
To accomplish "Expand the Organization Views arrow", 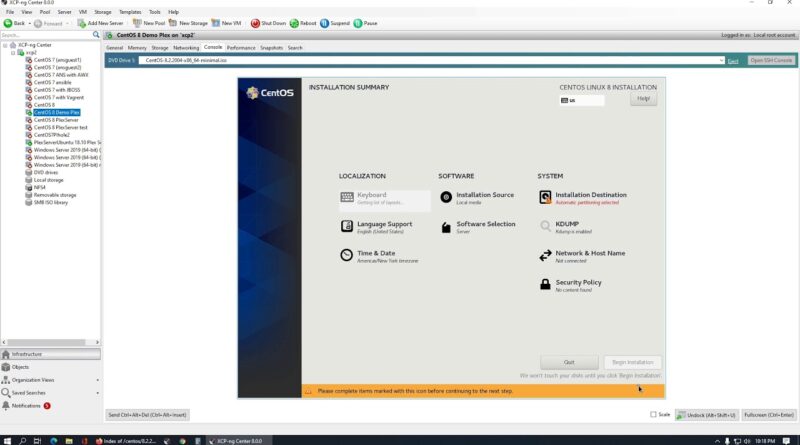I will tap(97, 380).
